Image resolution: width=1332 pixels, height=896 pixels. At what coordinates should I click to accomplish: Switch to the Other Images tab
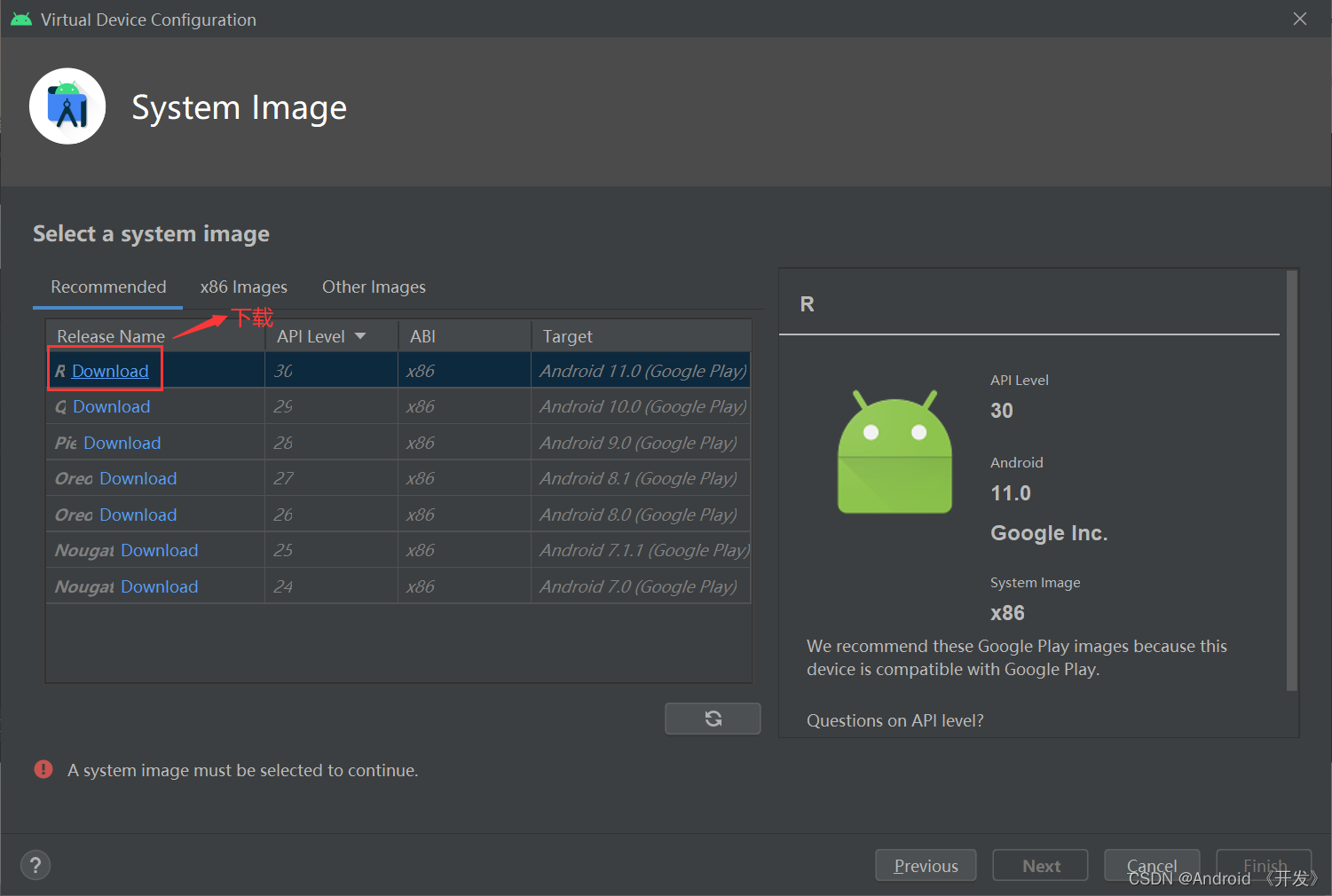pyautogui.click(x=374, y=287)
